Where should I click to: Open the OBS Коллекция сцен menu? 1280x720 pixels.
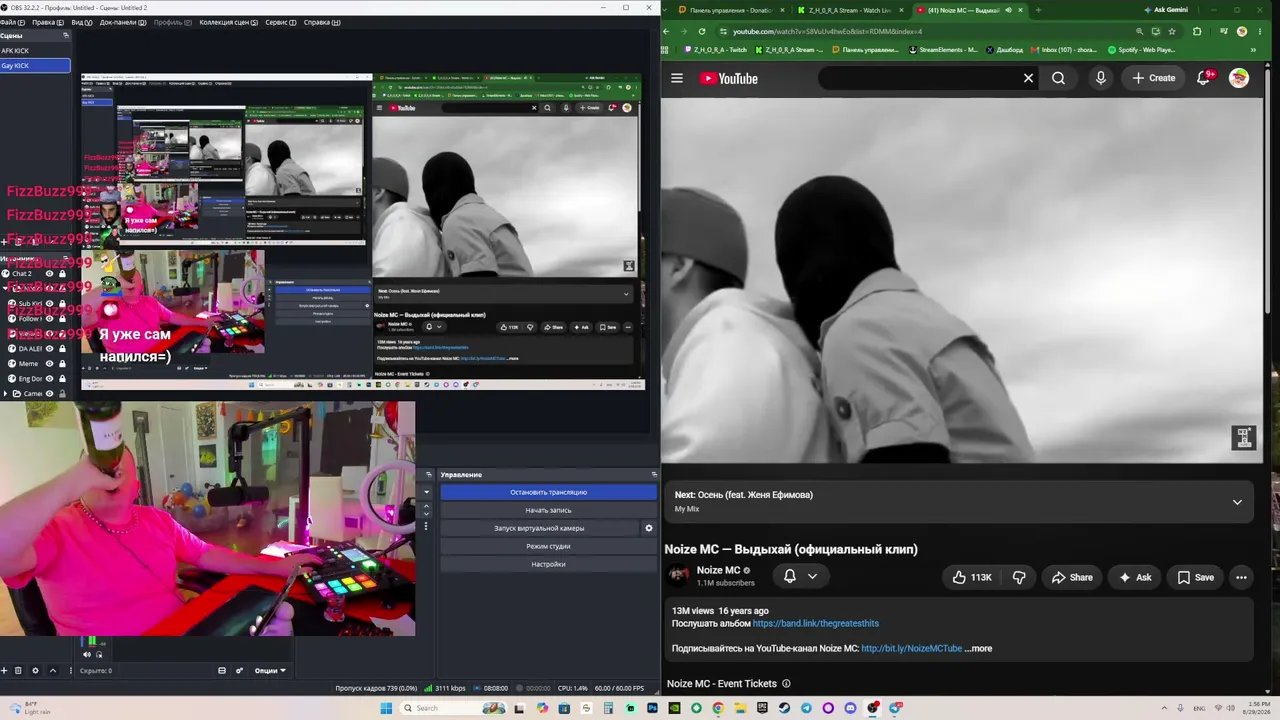[x=229, y=22]
